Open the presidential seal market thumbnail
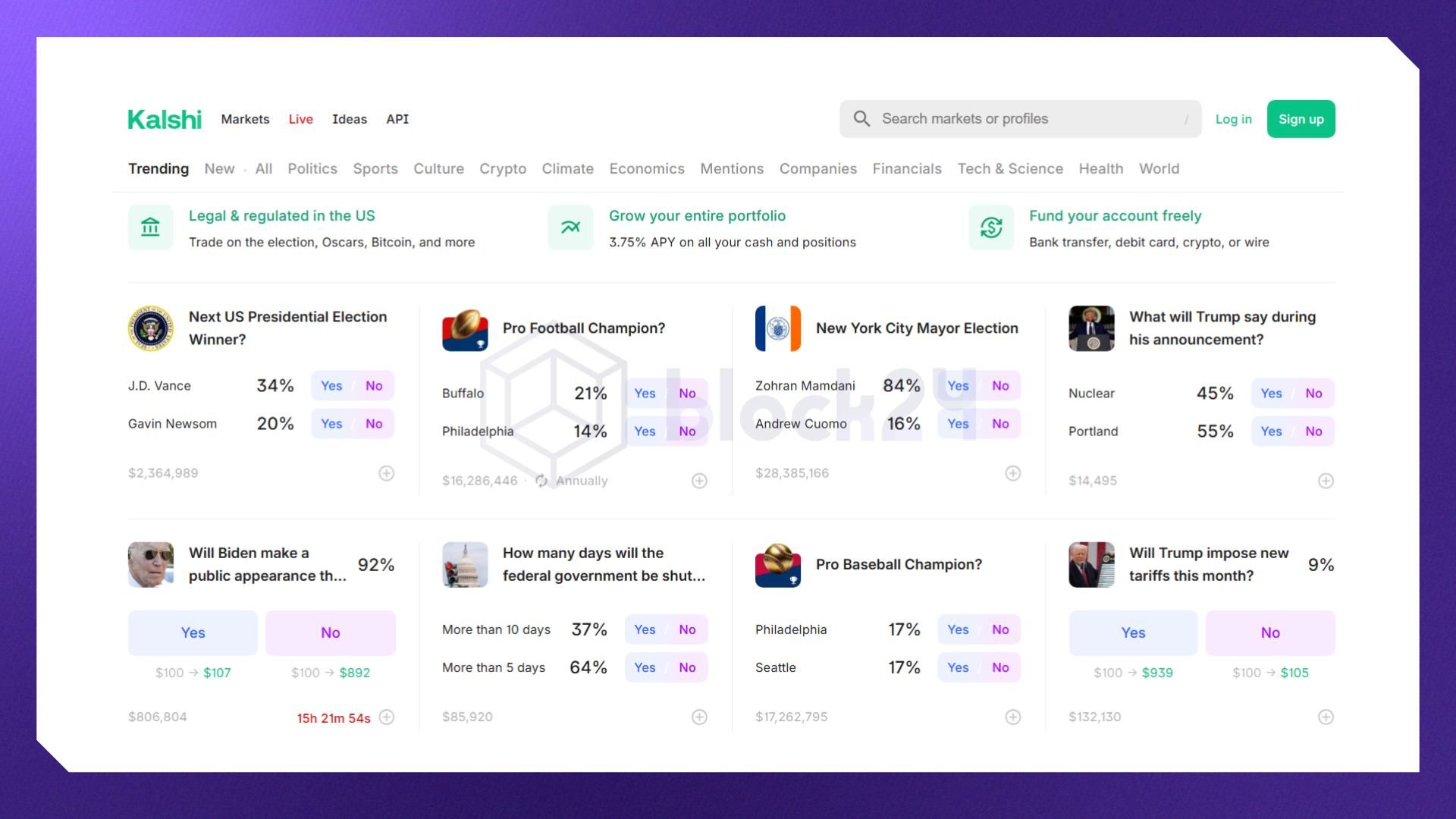Image resolution: width=1456 pixels, height=819 pixels. (x=150, y=328)
